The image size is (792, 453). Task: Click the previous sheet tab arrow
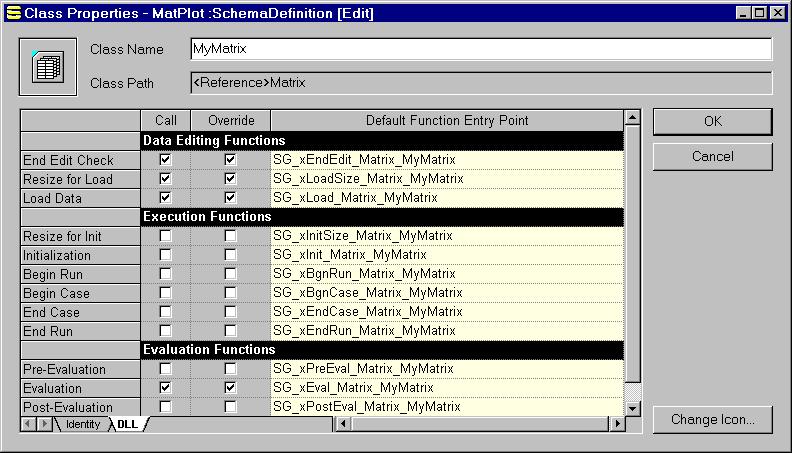(x=29, y=425)
